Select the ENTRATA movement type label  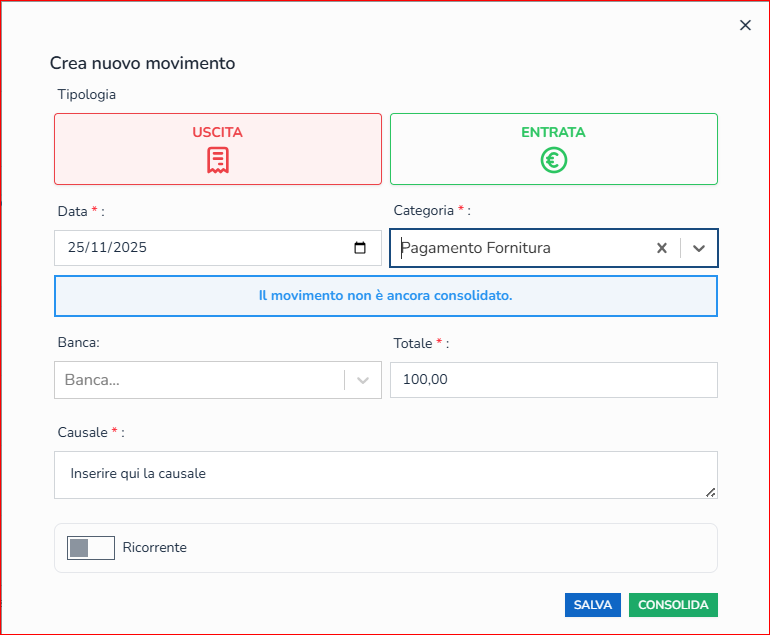pyautogui.click(x=553, y=132)
